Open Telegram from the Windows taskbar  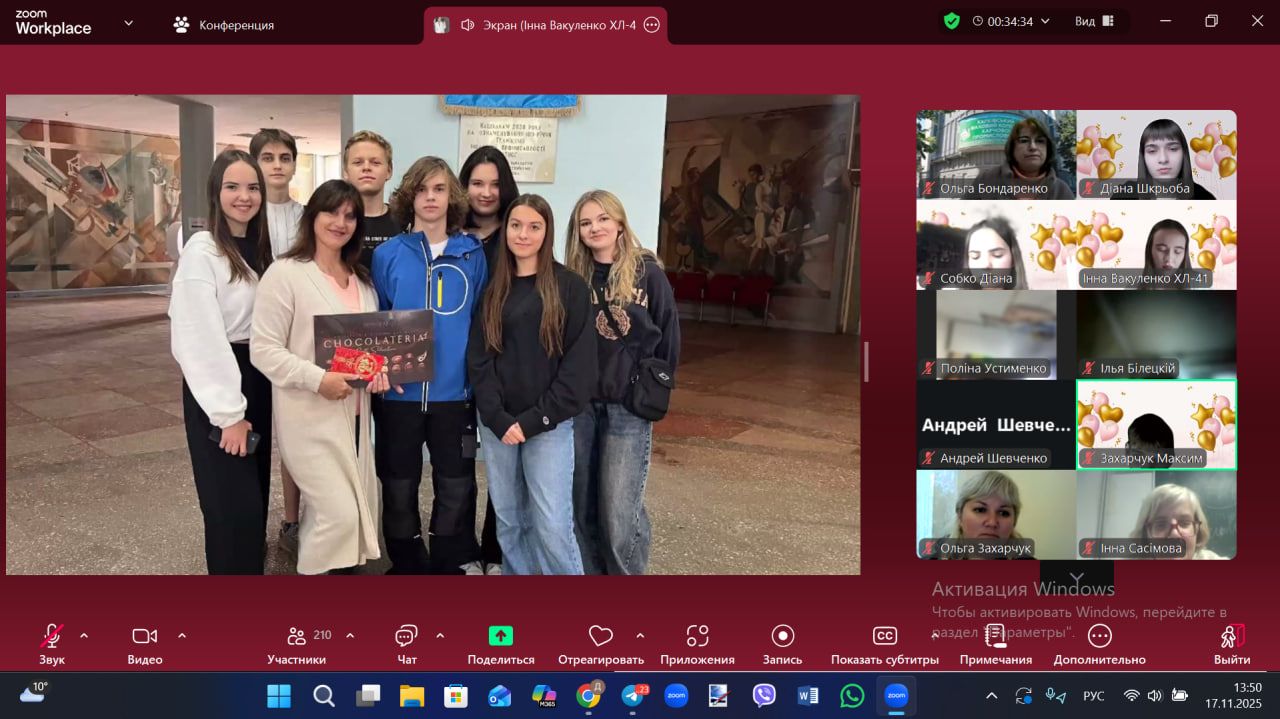[x=632, y=695]
